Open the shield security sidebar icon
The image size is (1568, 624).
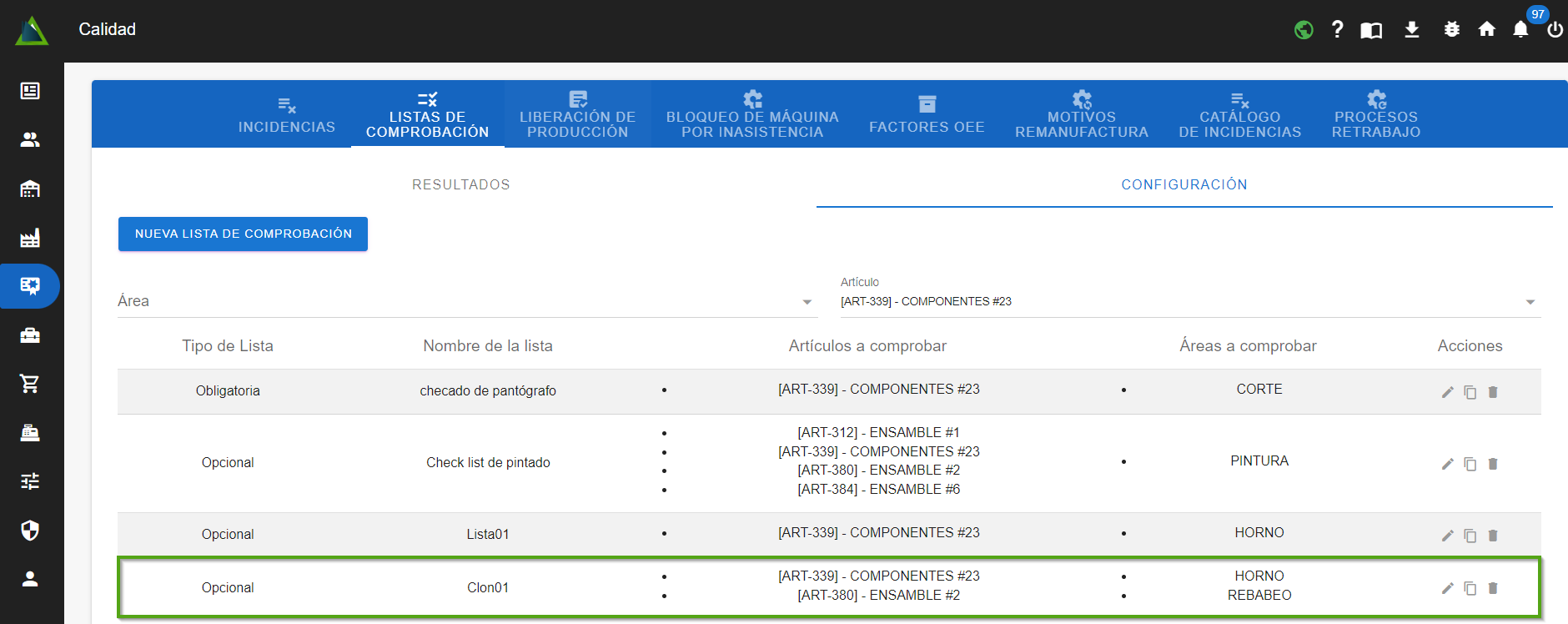[x=30, y=531]
